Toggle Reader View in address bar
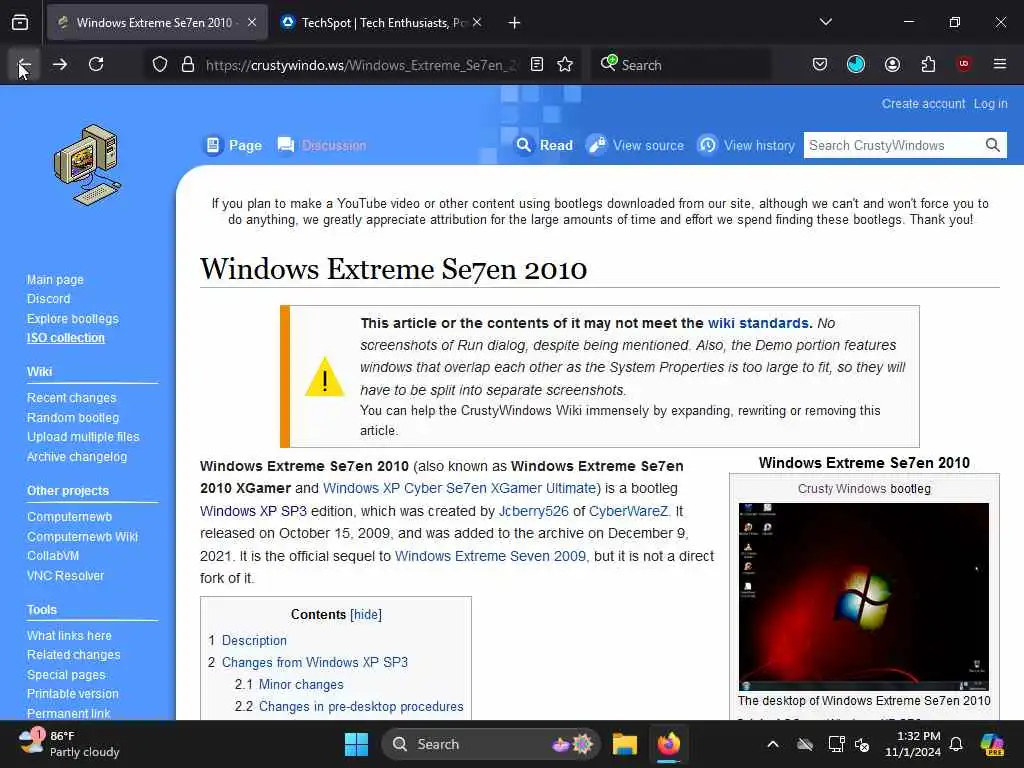The width and height of the screenshot is (1024, 768). [x=537, y=65]
